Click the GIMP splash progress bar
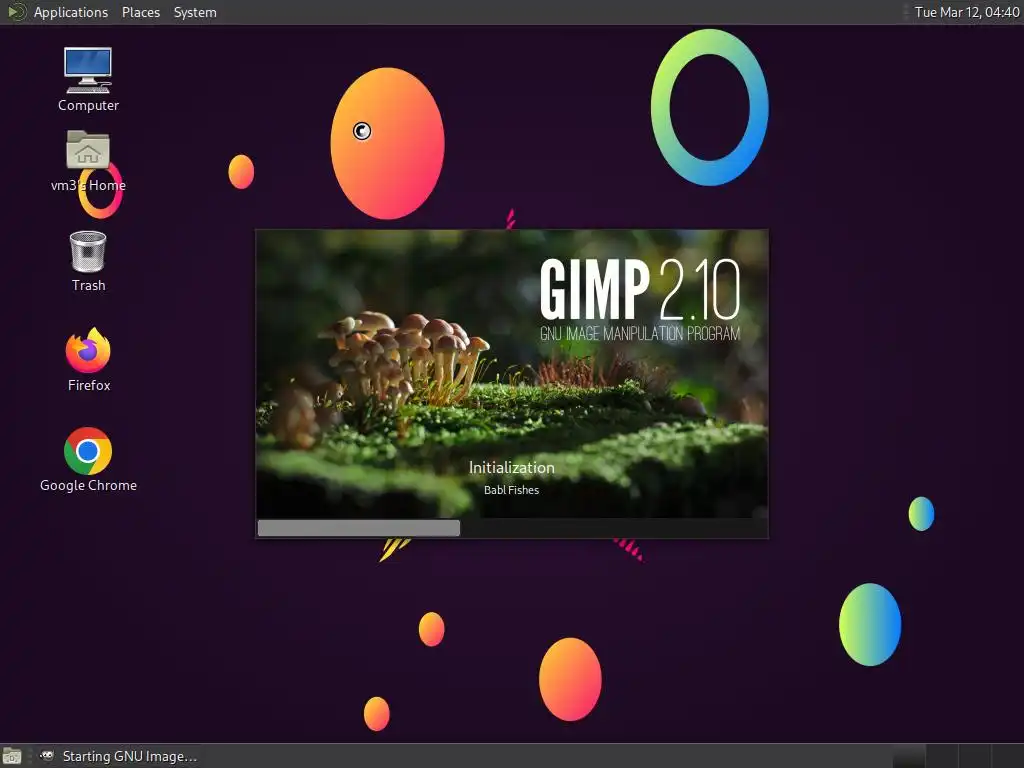The image size is (1024, 768). 511,528
